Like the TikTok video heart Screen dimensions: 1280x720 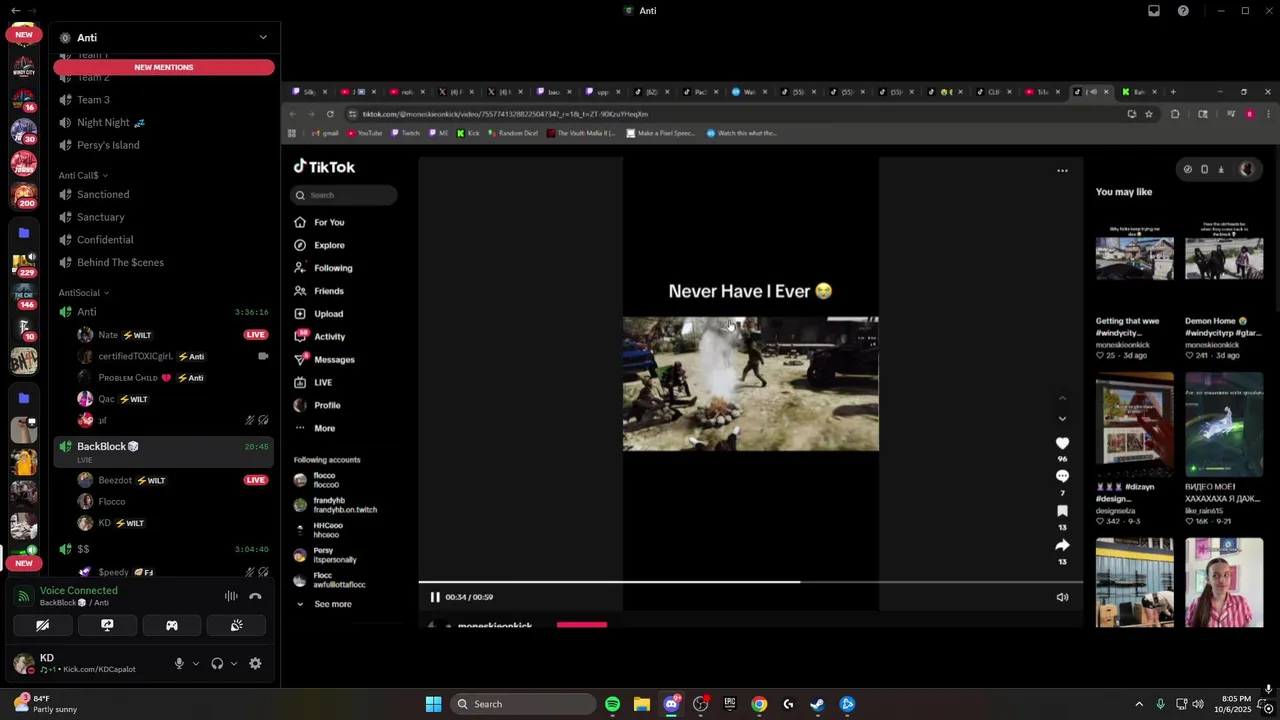(1062, 443)
